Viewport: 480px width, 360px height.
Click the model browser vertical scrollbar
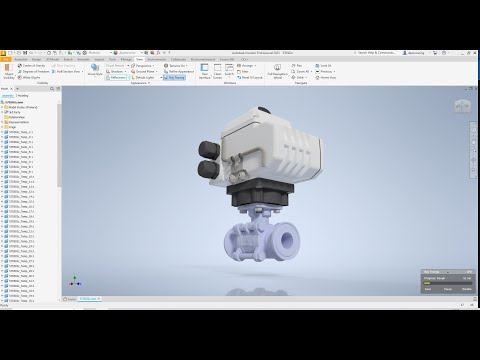click(59, 145)
